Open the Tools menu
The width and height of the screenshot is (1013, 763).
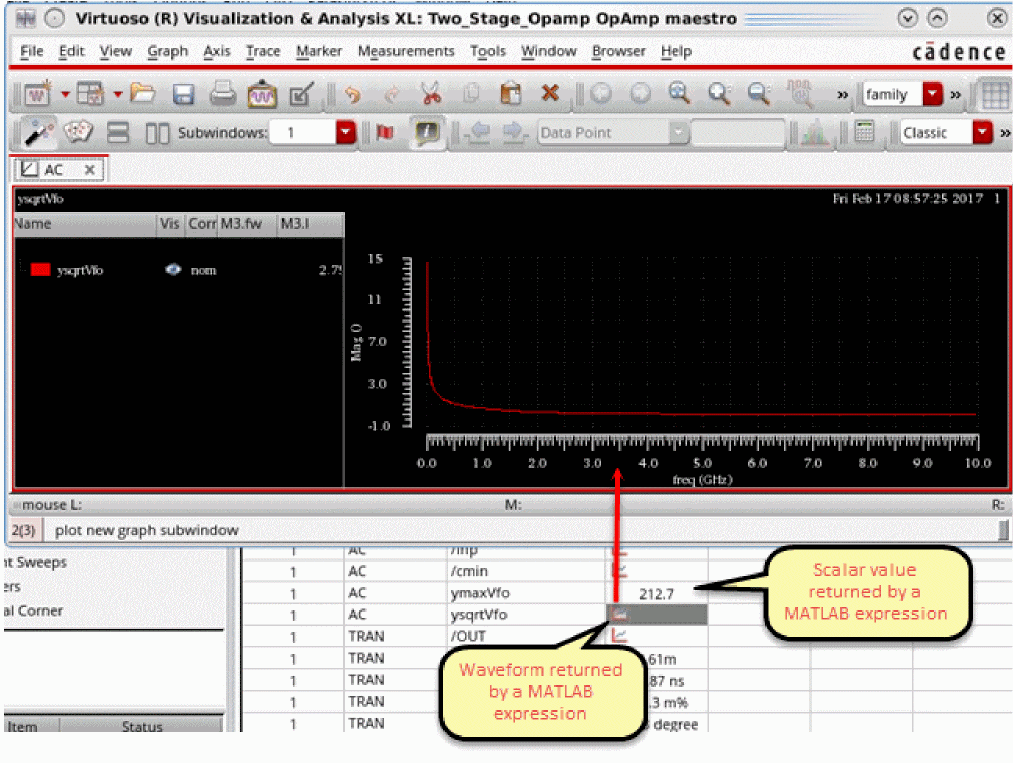point(488,51)
